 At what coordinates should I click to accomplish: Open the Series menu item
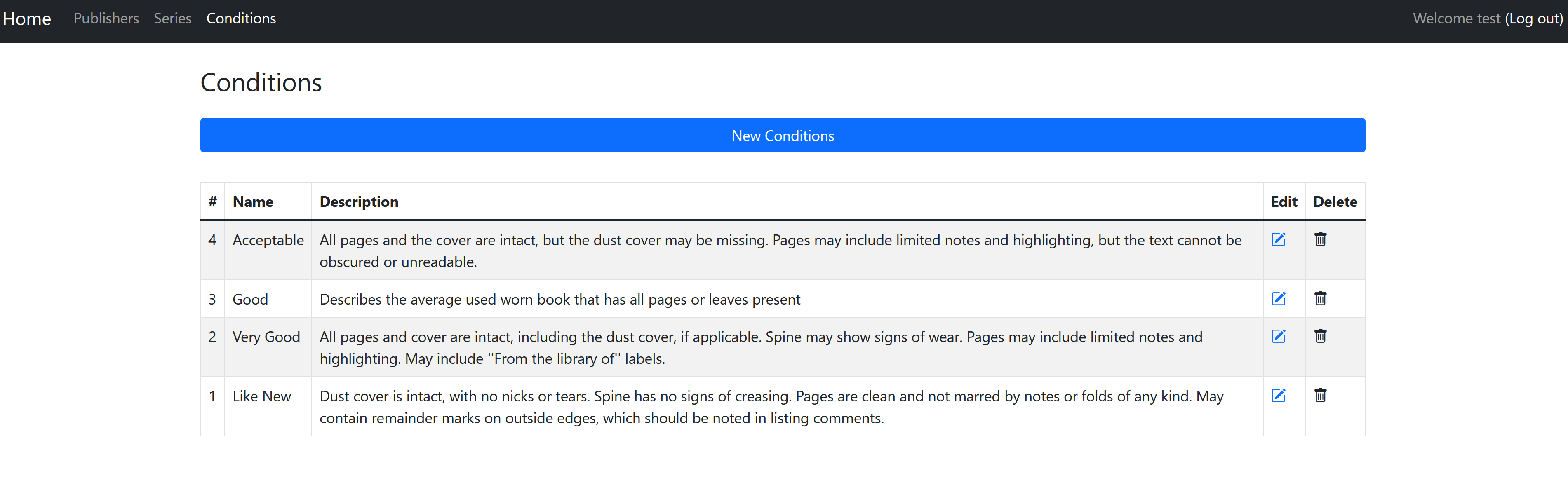pyautogui.click(x=172, y=19)
